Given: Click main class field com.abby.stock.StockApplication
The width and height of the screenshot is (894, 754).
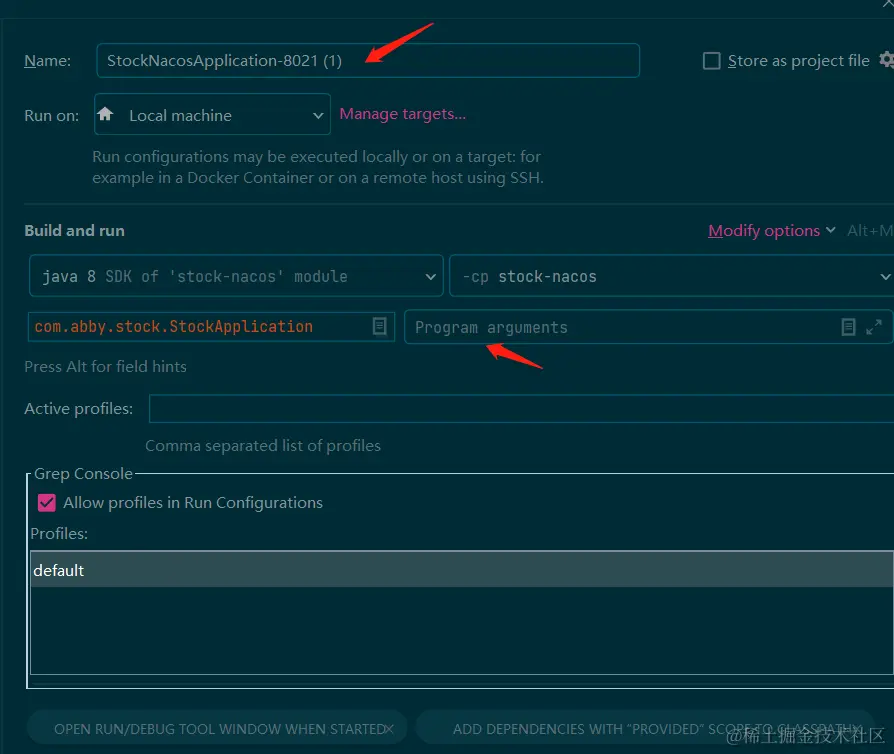Looking at the screenshot, I should (211, 327).
